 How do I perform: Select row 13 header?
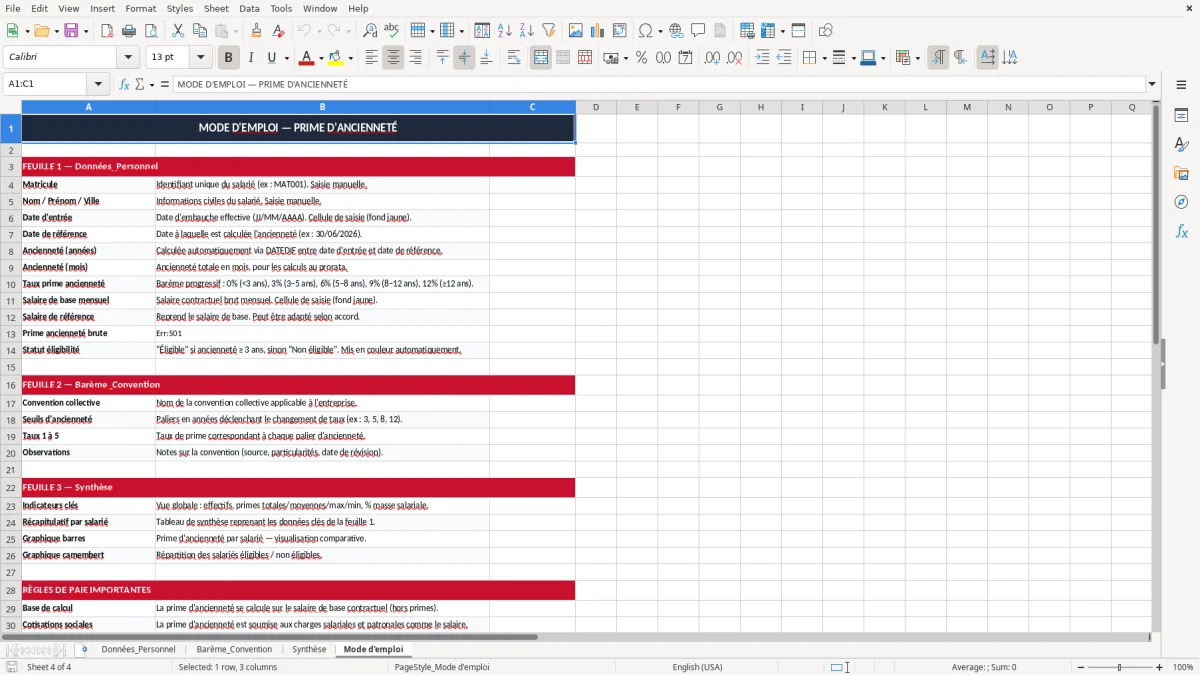(x=11, y=333)
